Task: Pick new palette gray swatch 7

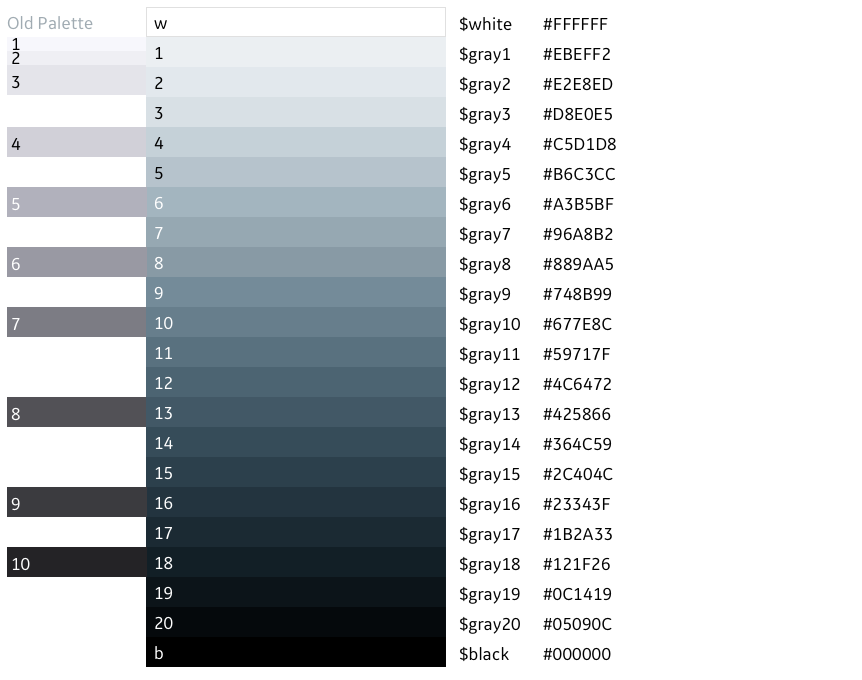Action: pos(296,232)
